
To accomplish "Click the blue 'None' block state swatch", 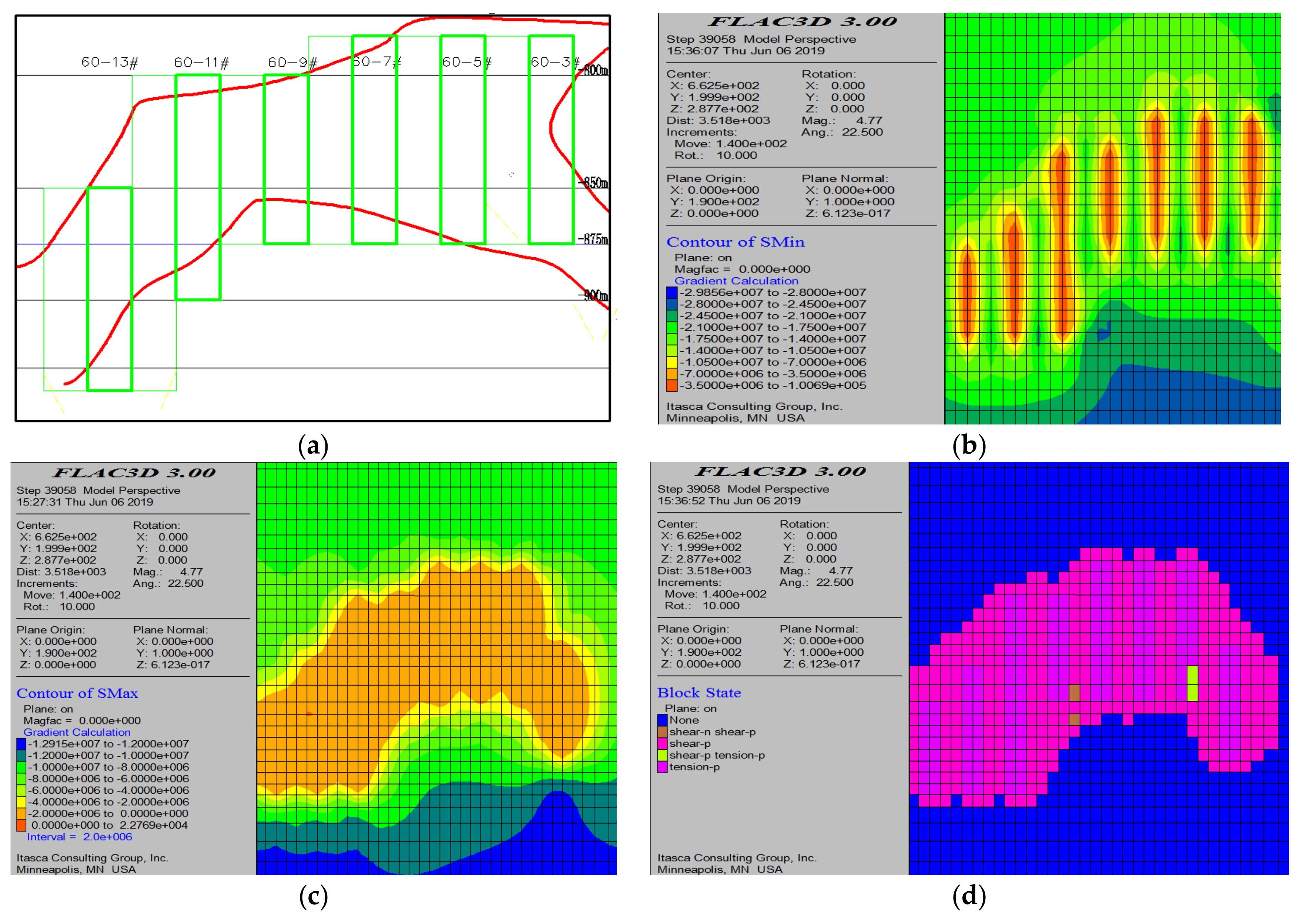I will [x=662, y=720].
